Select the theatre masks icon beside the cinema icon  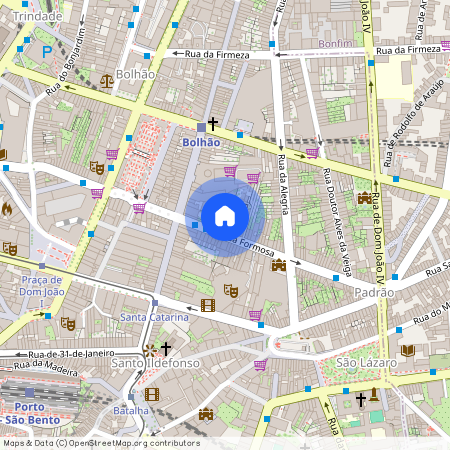[231, 291]
